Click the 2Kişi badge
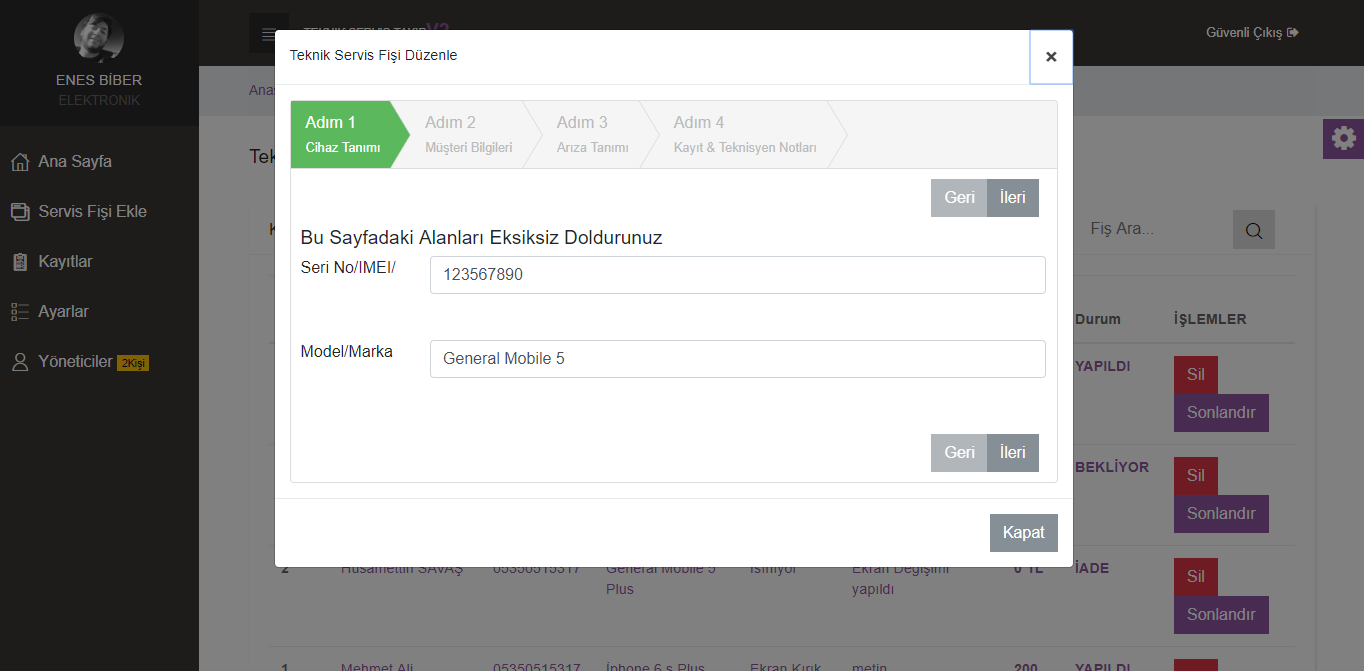Viewport: 1364px width, 671px height. click(x=133, y=363)
